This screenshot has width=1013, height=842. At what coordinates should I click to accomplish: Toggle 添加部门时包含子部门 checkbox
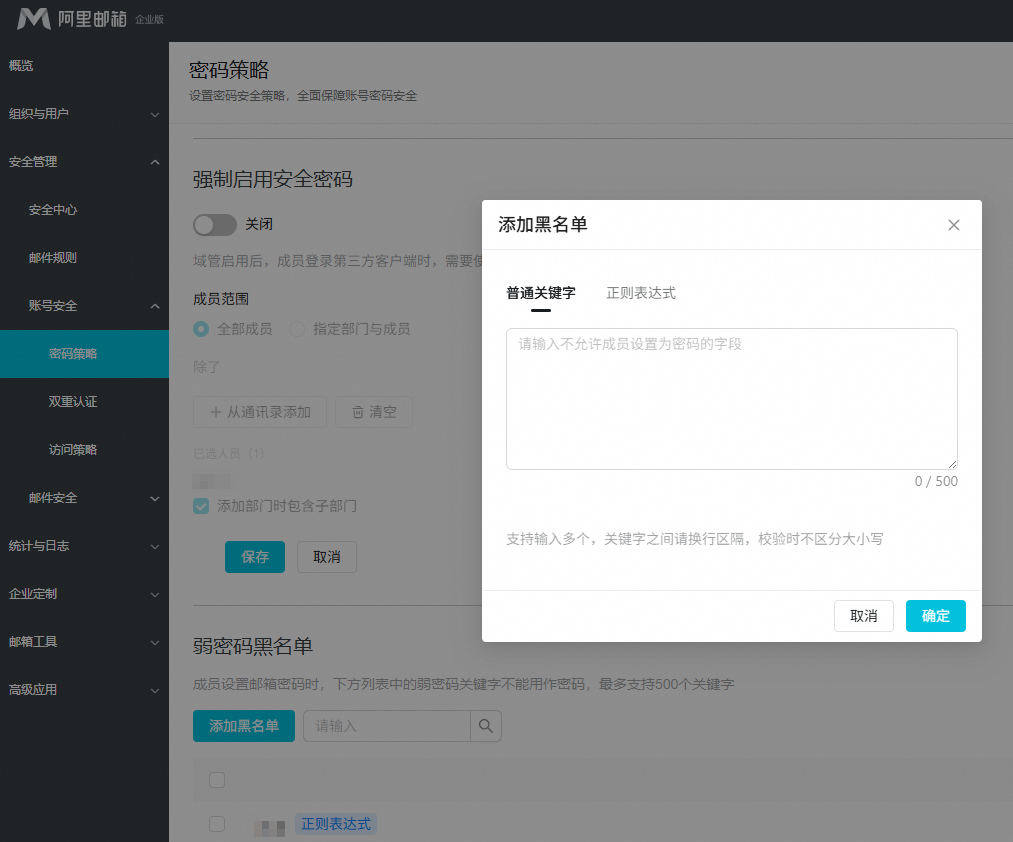pyautogui.click(x=201, y=506)
